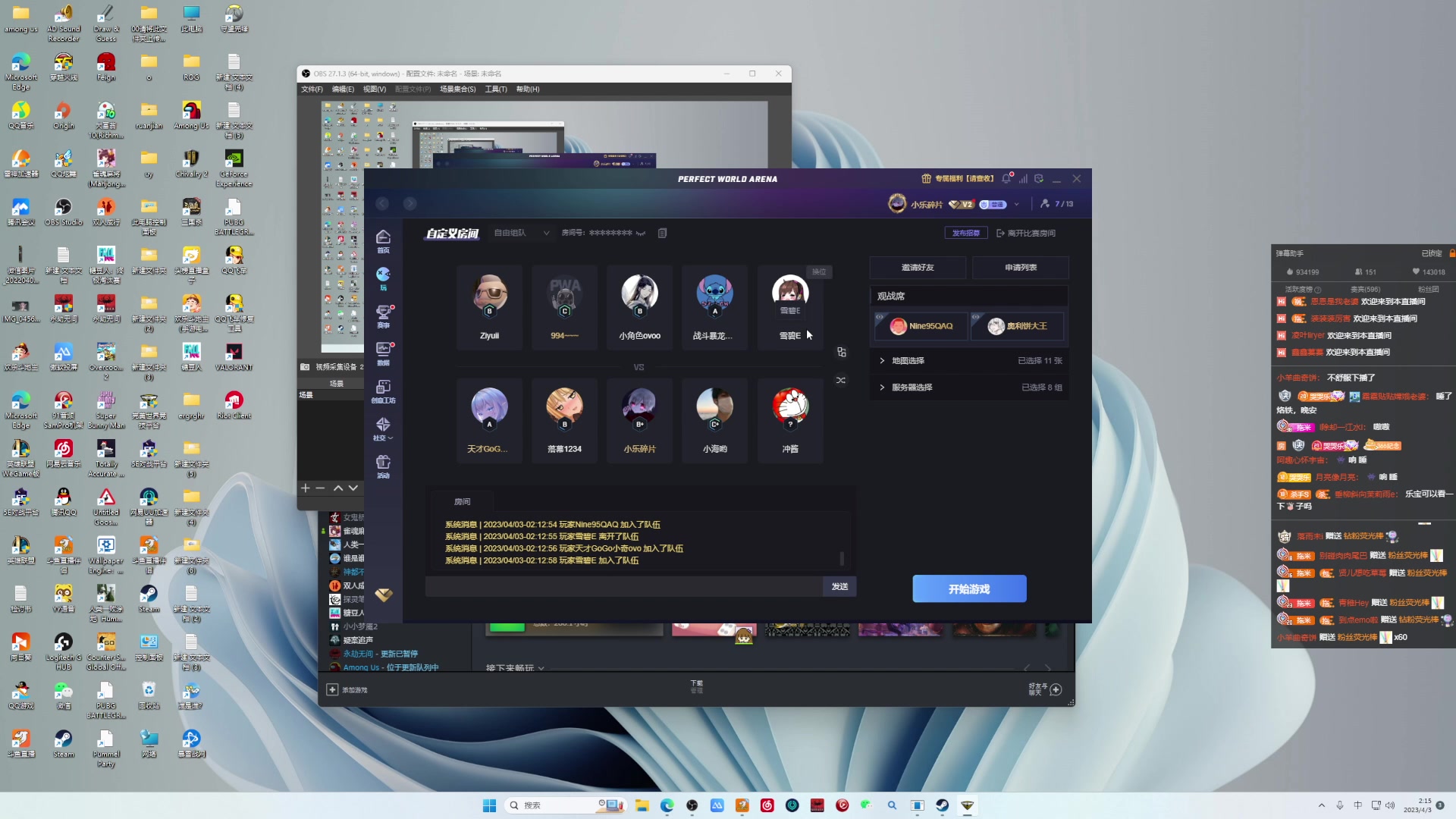Open the OBS Studio desktop shortcut
The width and height of the screenshot is (1456, 819).
click(64, 211)
